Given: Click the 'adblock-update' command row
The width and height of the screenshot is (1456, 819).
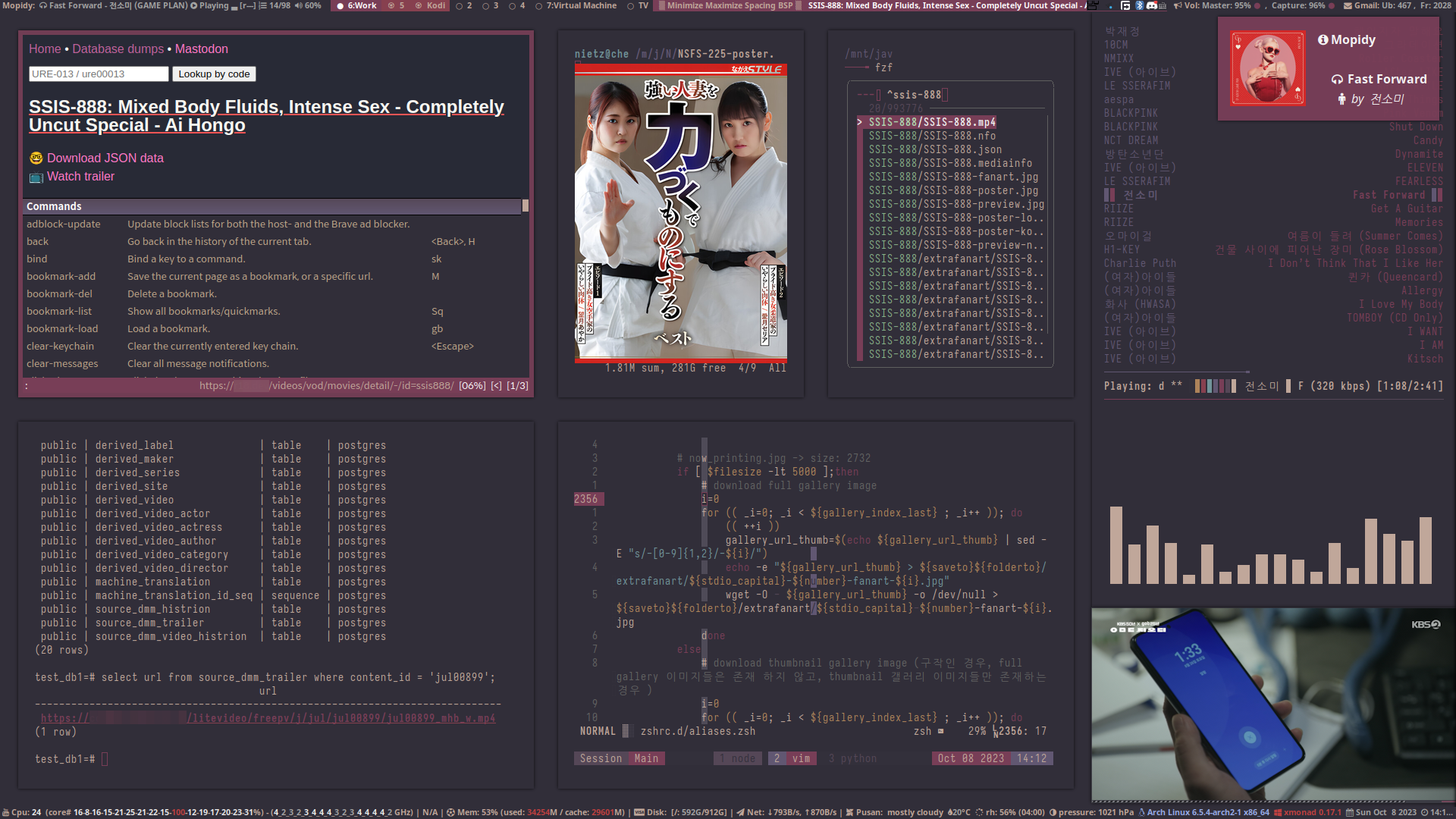Looking at the screenshot, I should (273, 224).
